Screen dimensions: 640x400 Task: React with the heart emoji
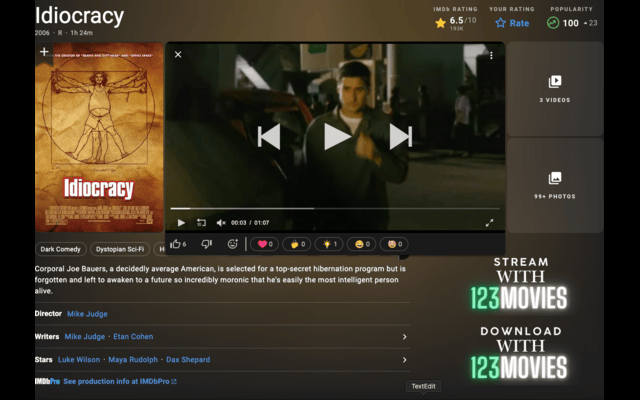click(x=264, y=244)
